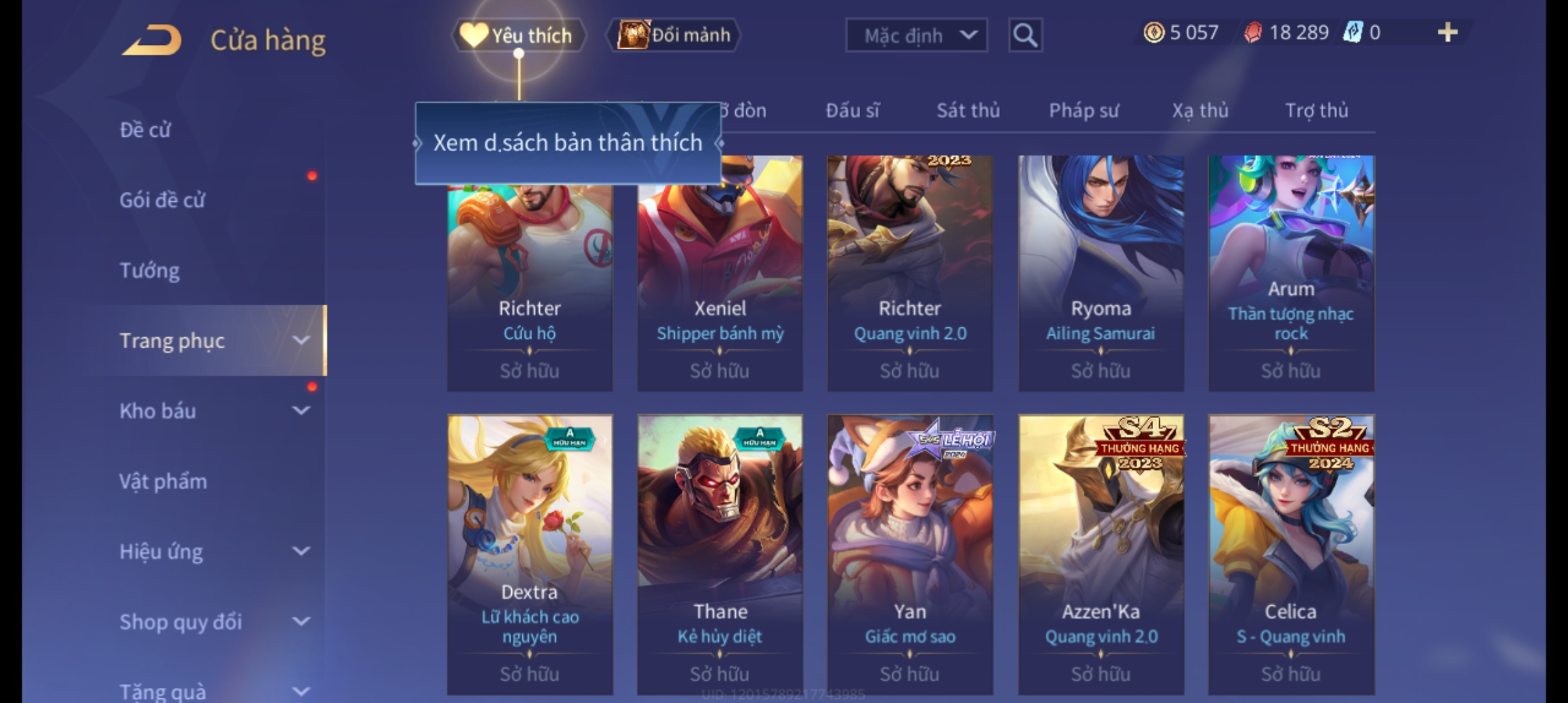The image size is (1568, 703).
Task: Open Đổi mảnh fragment exchange
Action: tap(673, 34)
